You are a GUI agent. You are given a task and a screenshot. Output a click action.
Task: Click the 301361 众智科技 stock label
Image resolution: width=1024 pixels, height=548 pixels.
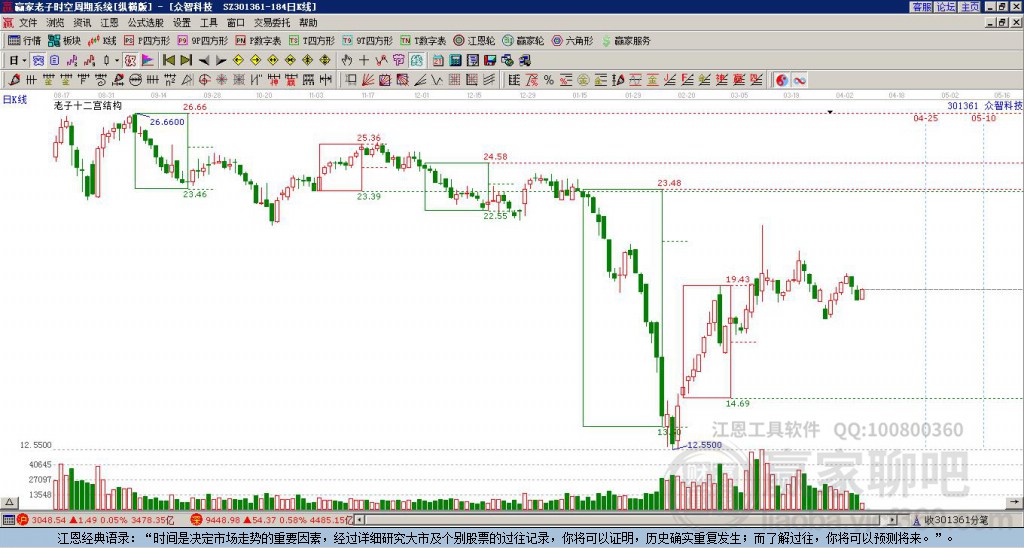tap(985, 106)
